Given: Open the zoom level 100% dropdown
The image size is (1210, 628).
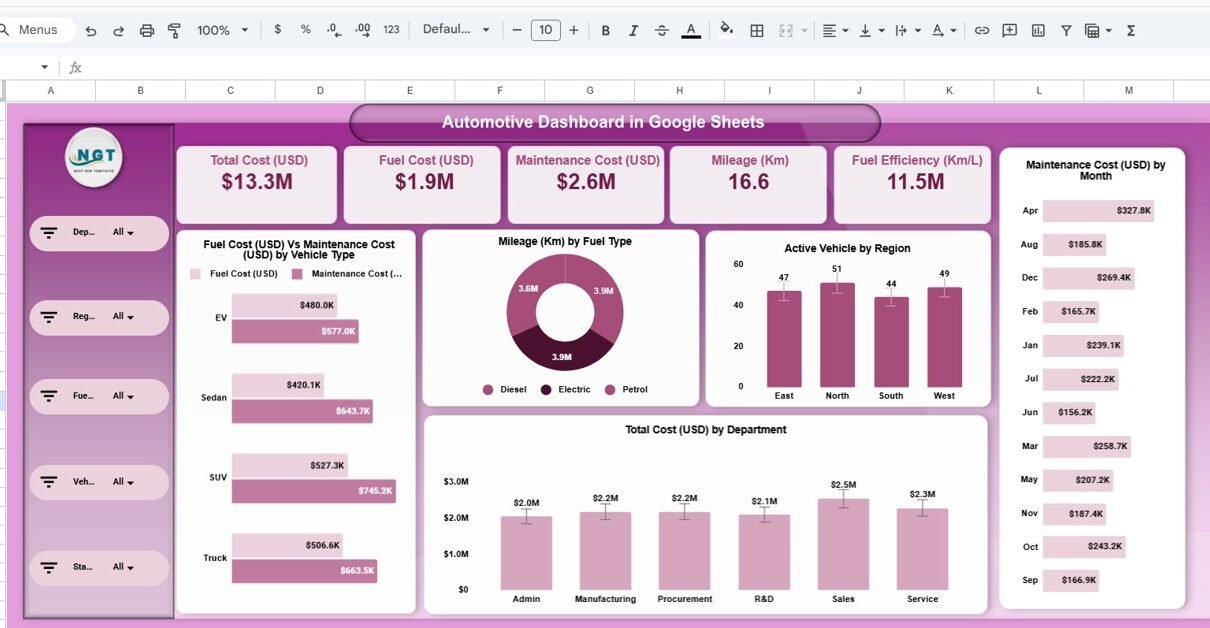Looking at the screenshot, I should (222, 30).
